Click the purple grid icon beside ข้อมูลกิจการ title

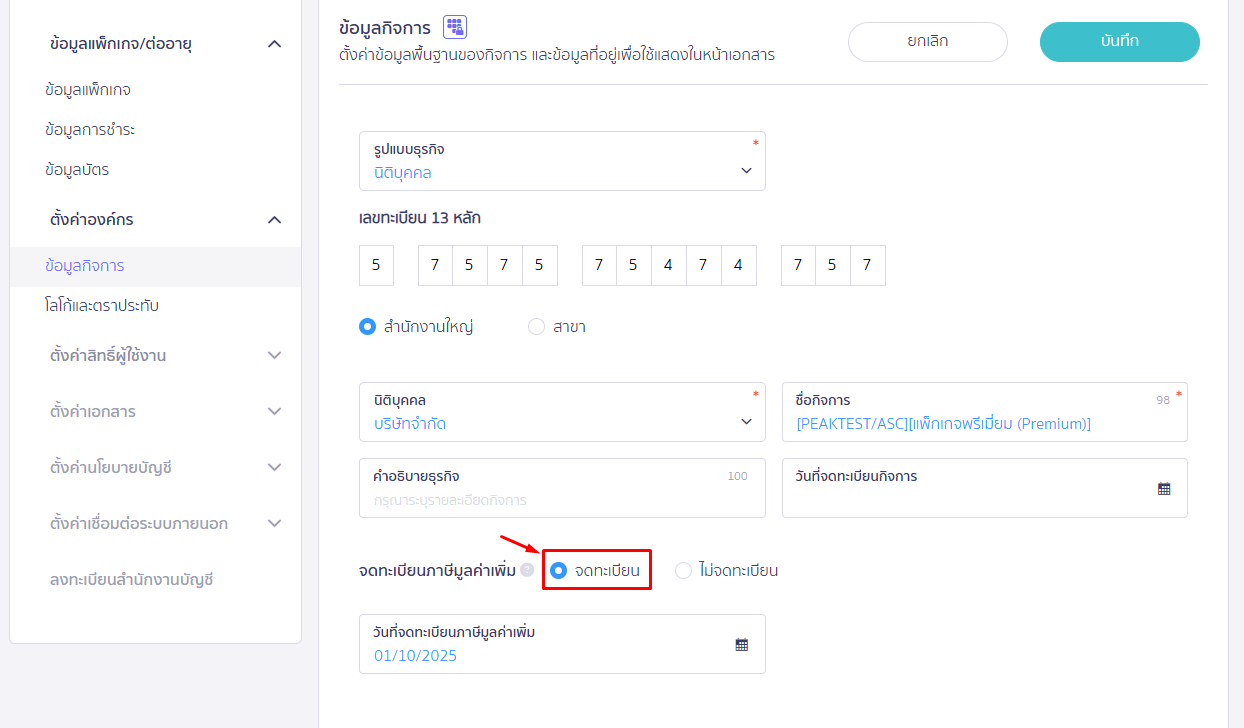coord(455,27)
